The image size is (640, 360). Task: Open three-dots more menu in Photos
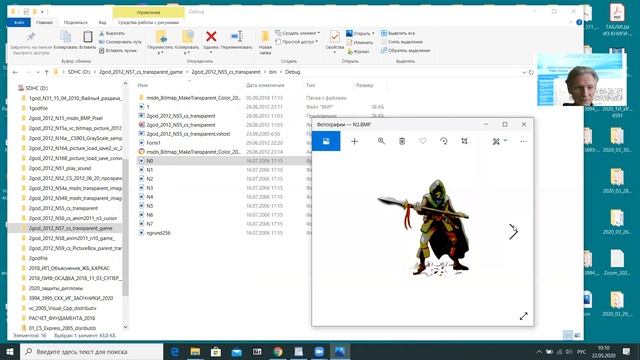pyautogui.click(x=524, y=141)
